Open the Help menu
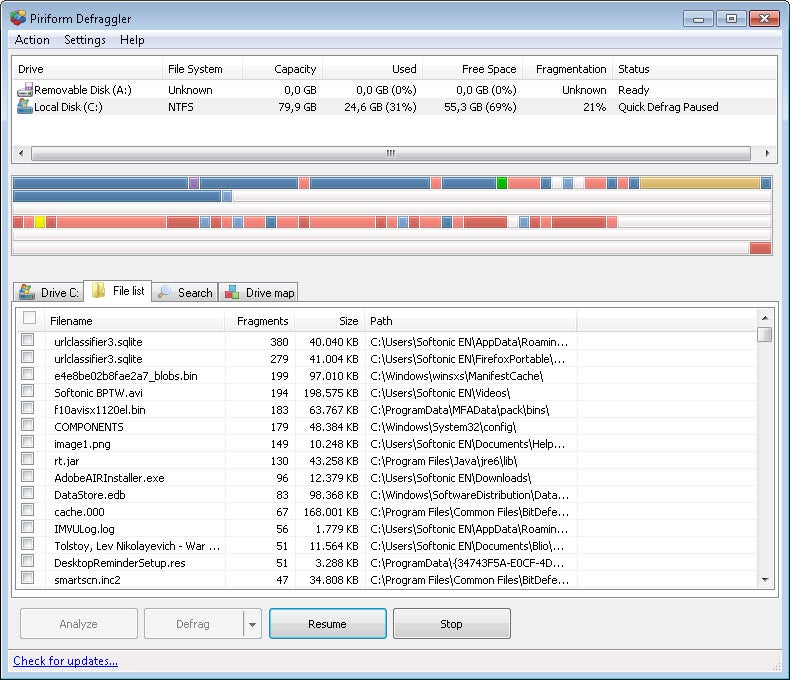Image resolution: width=790 pixels, height=680 pixels. click(x=132, y=40)
